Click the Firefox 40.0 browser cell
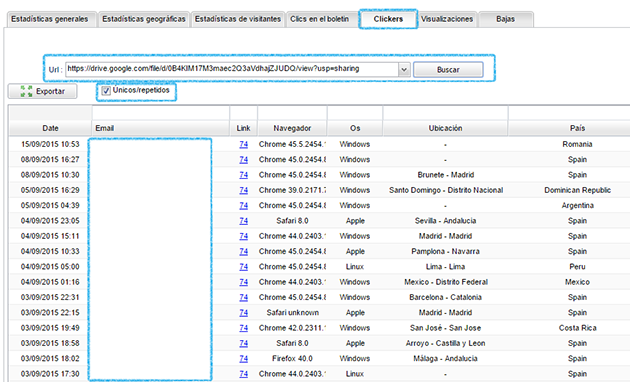Image resolution: width=630 pixels, height=382 pixels. [x=292, y=358]
